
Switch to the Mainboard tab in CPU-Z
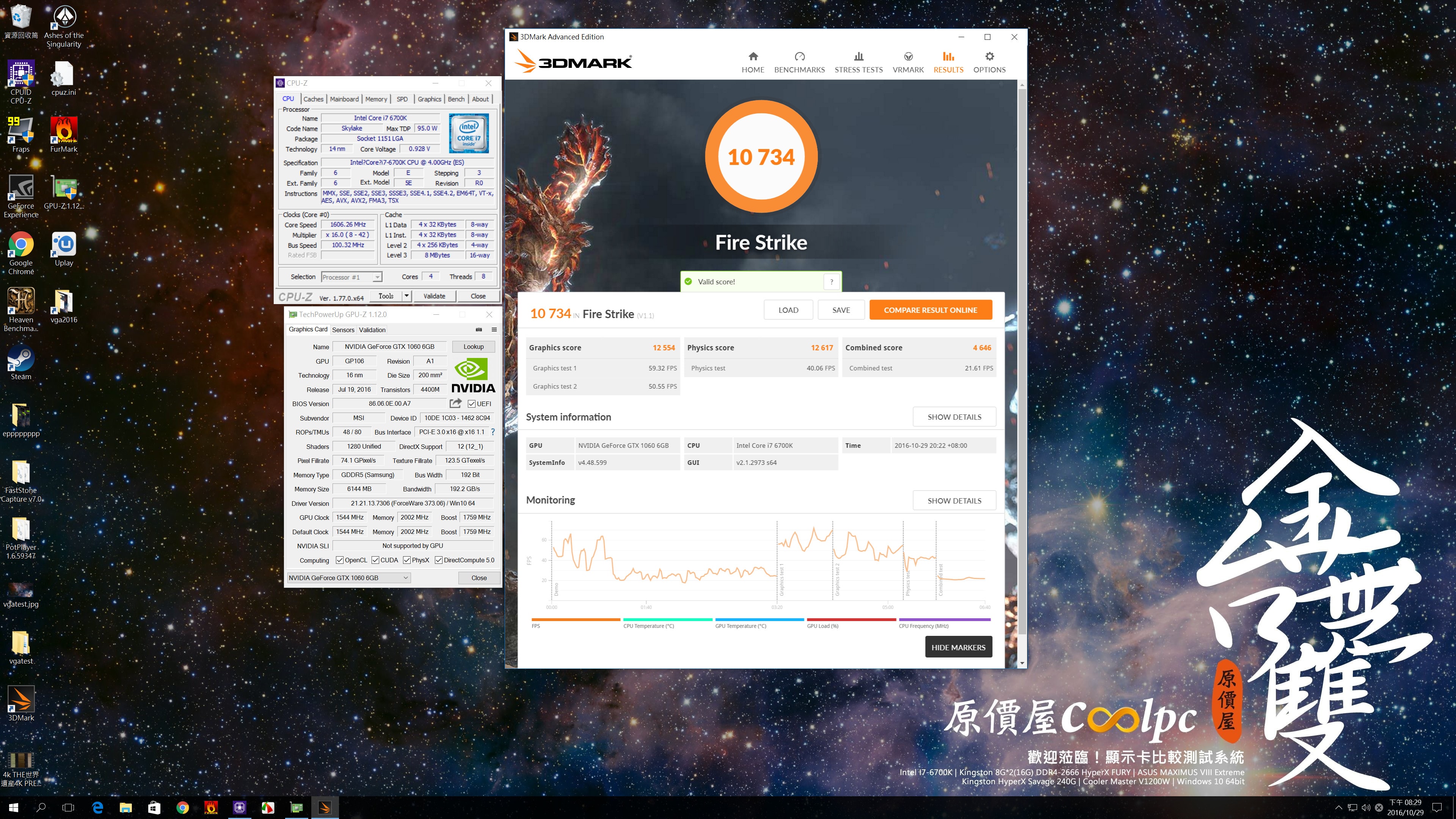344,99
